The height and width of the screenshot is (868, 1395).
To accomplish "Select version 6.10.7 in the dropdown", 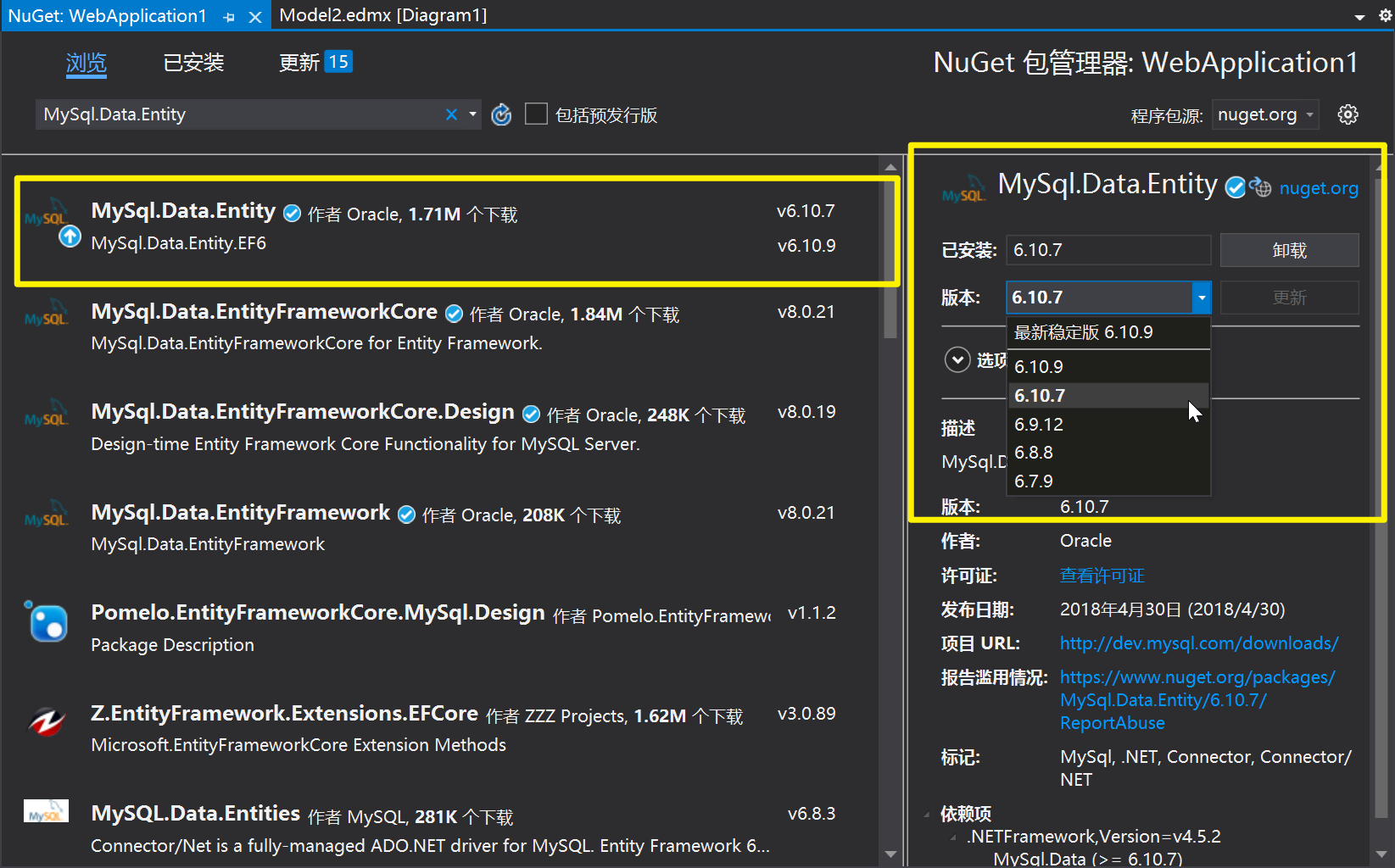I will 1108,396.
